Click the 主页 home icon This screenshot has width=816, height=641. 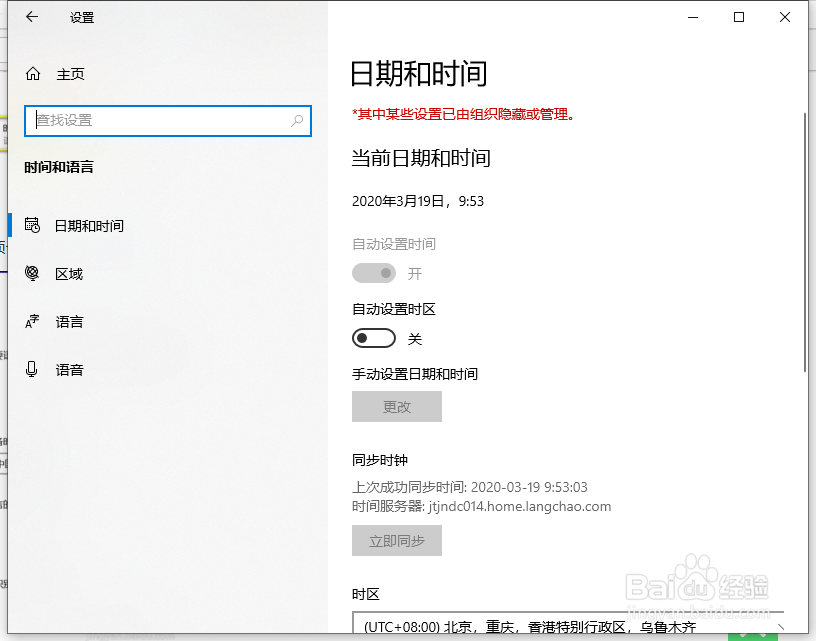pyautogui.click(x=34, y=73)
